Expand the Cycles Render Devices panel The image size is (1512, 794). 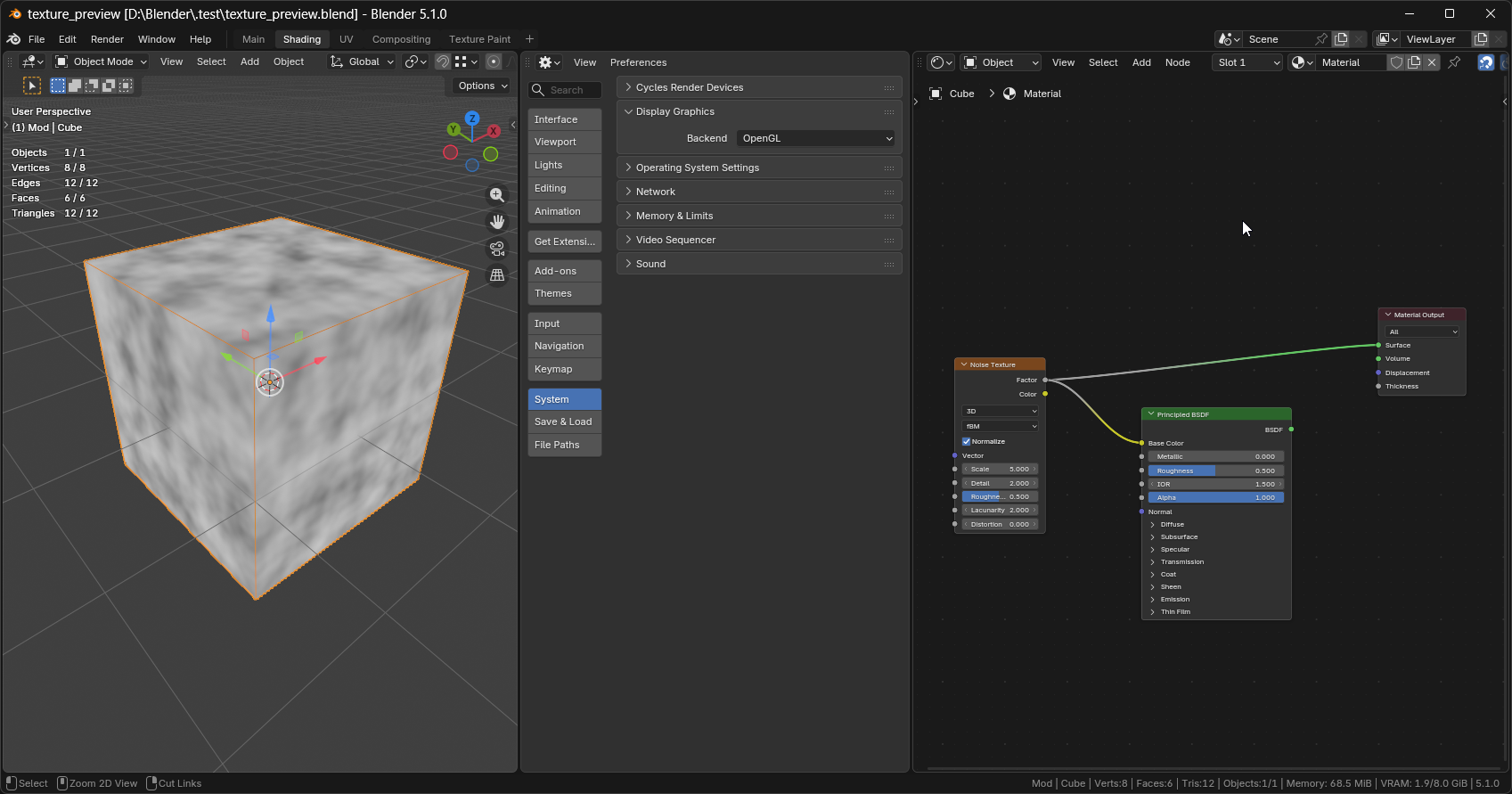click(x=758, y=87)
